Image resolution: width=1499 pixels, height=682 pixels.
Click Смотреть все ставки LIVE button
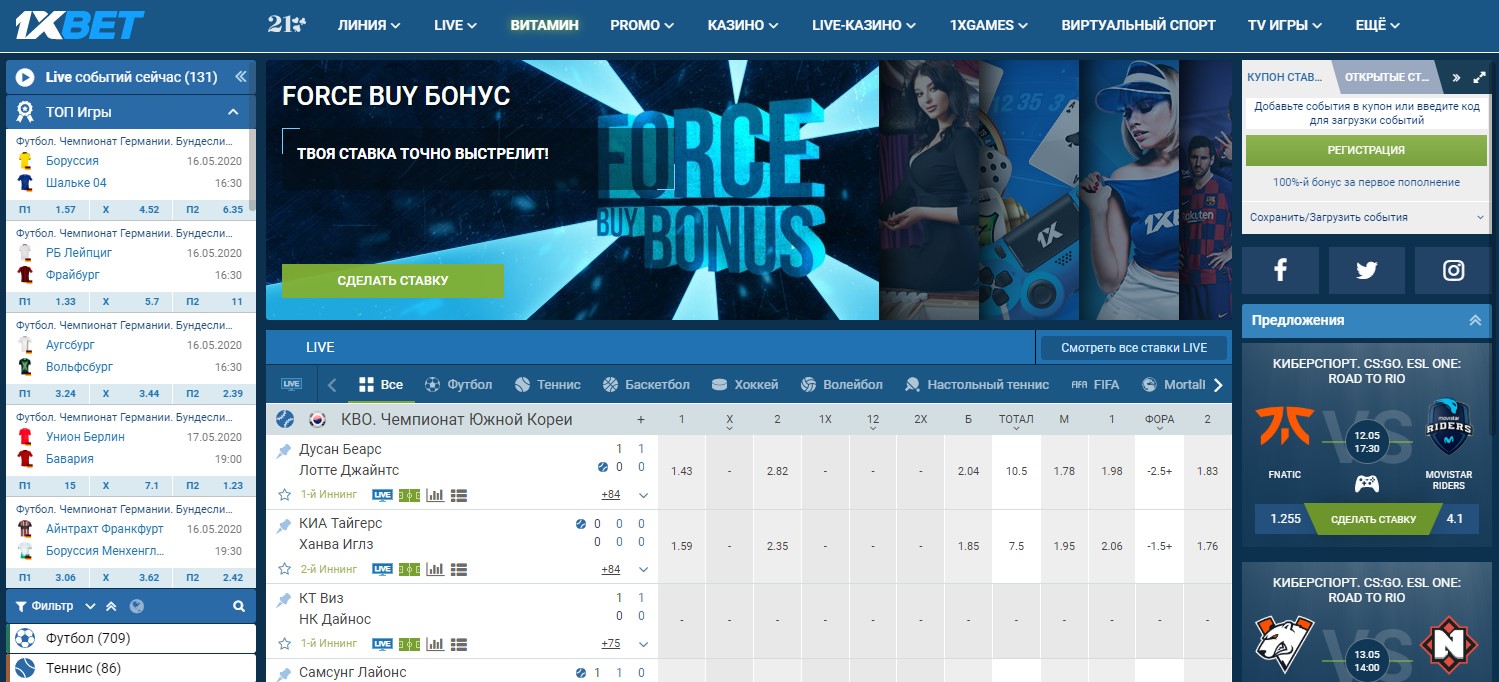(x=1133, y=348)
